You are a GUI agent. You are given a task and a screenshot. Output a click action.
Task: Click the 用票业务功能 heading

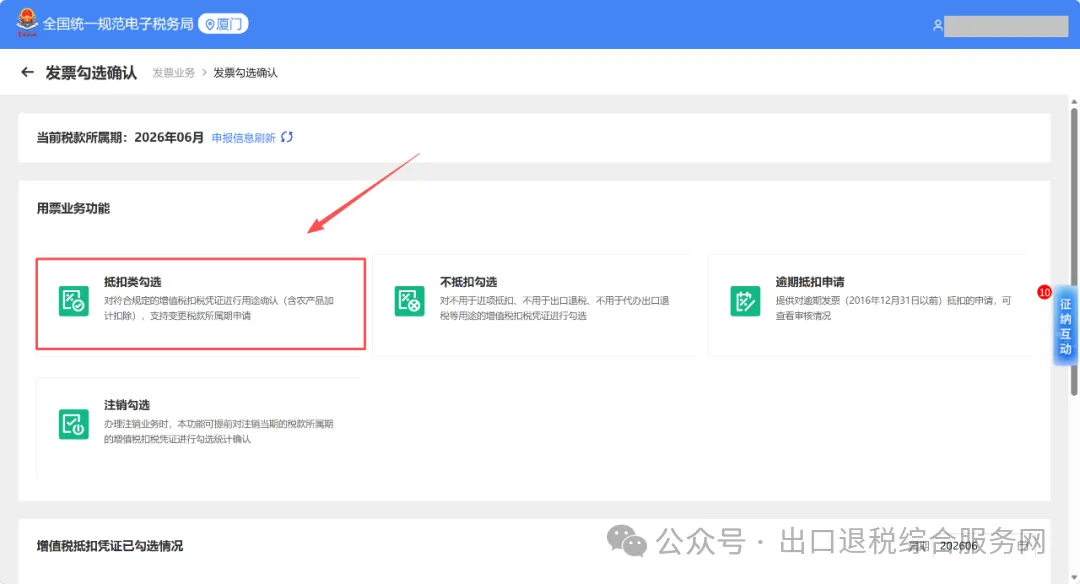(73, 208)
